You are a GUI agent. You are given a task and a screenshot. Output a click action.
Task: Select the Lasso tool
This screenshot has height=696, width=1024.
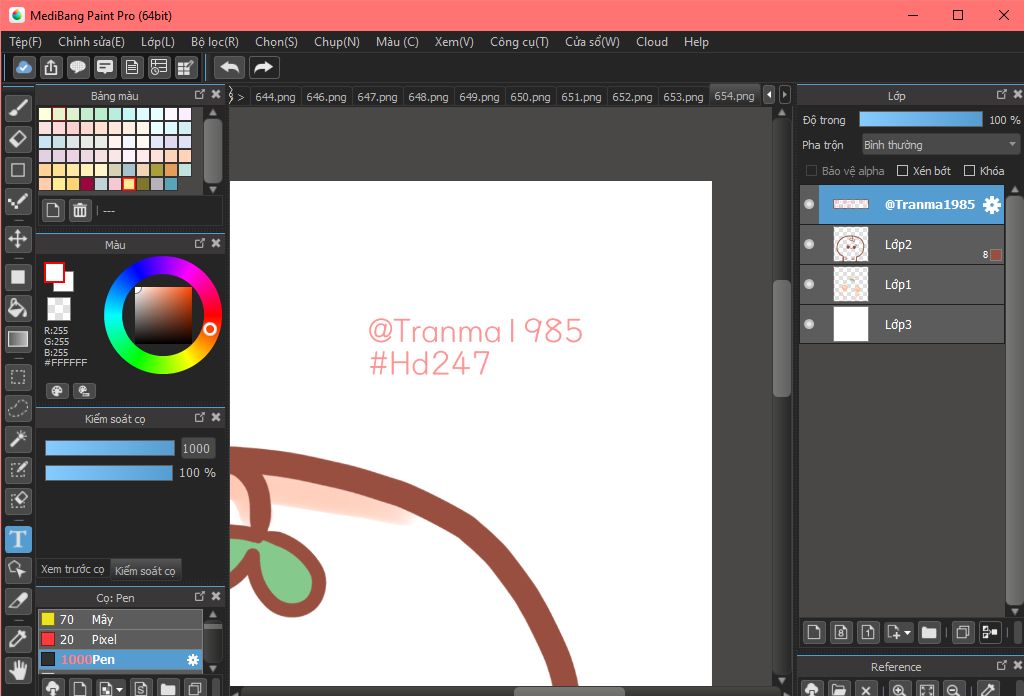click(18, 408)
